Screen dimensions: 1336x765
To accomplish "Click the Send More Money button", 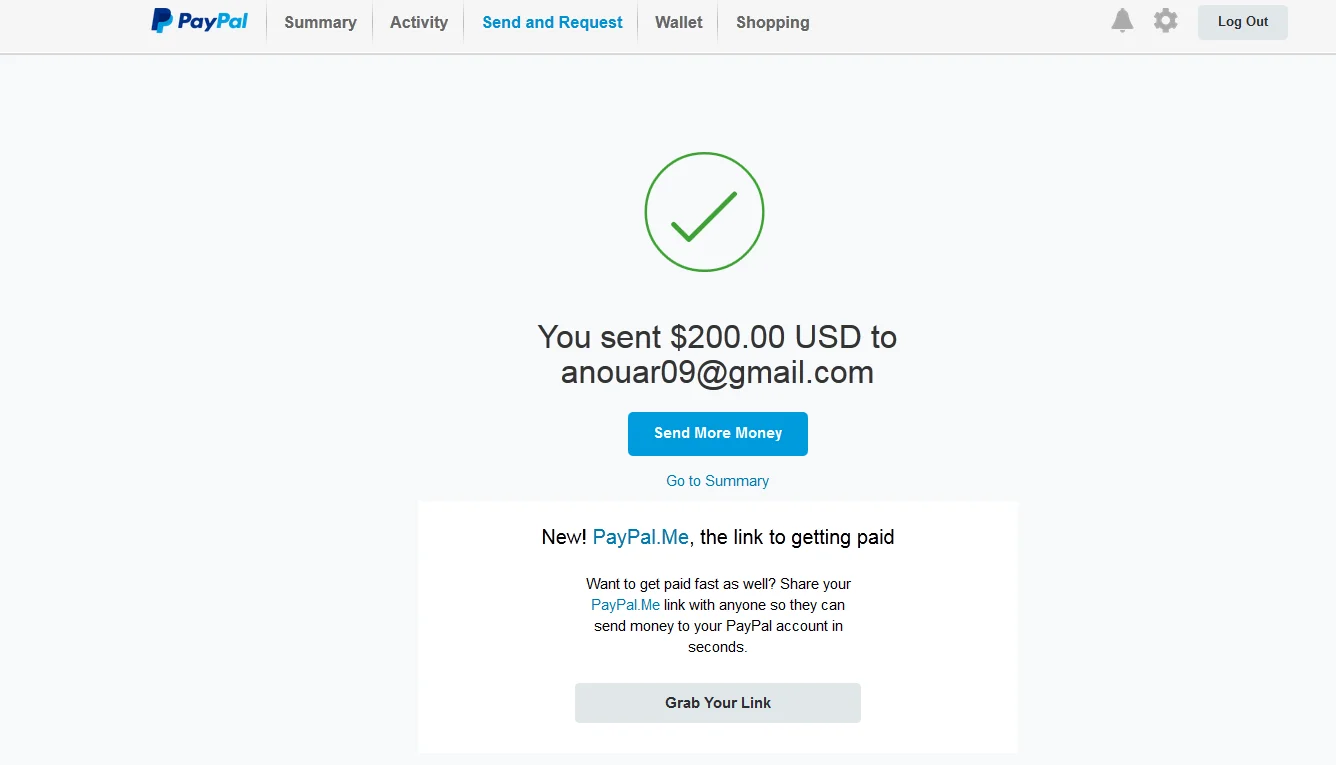I will (718, 434).
